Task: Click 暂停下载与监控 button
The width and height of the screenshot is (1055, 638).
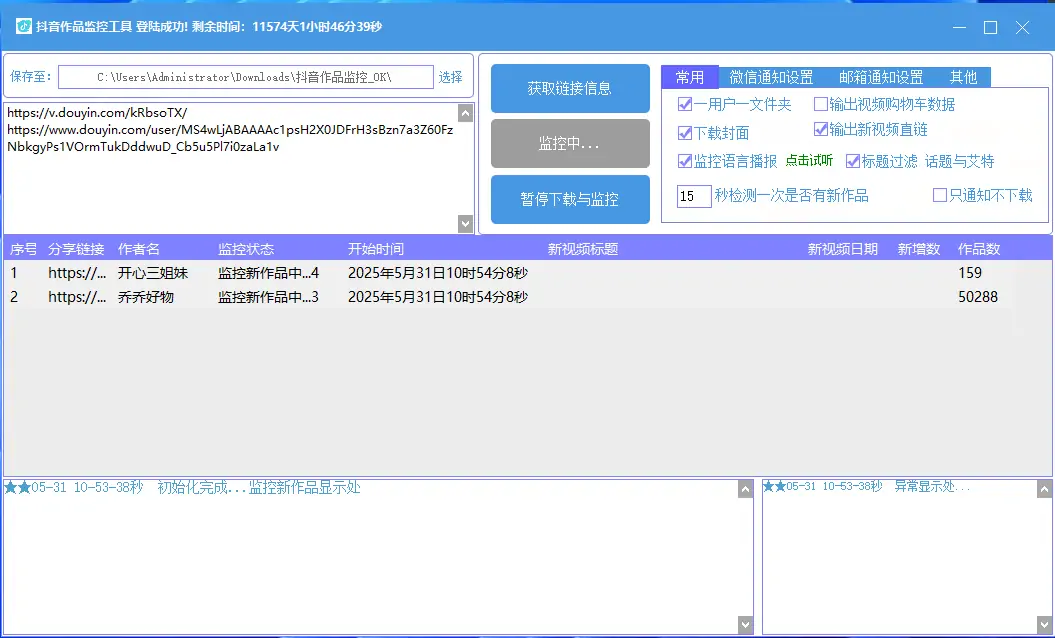Action: pos(570,199)
